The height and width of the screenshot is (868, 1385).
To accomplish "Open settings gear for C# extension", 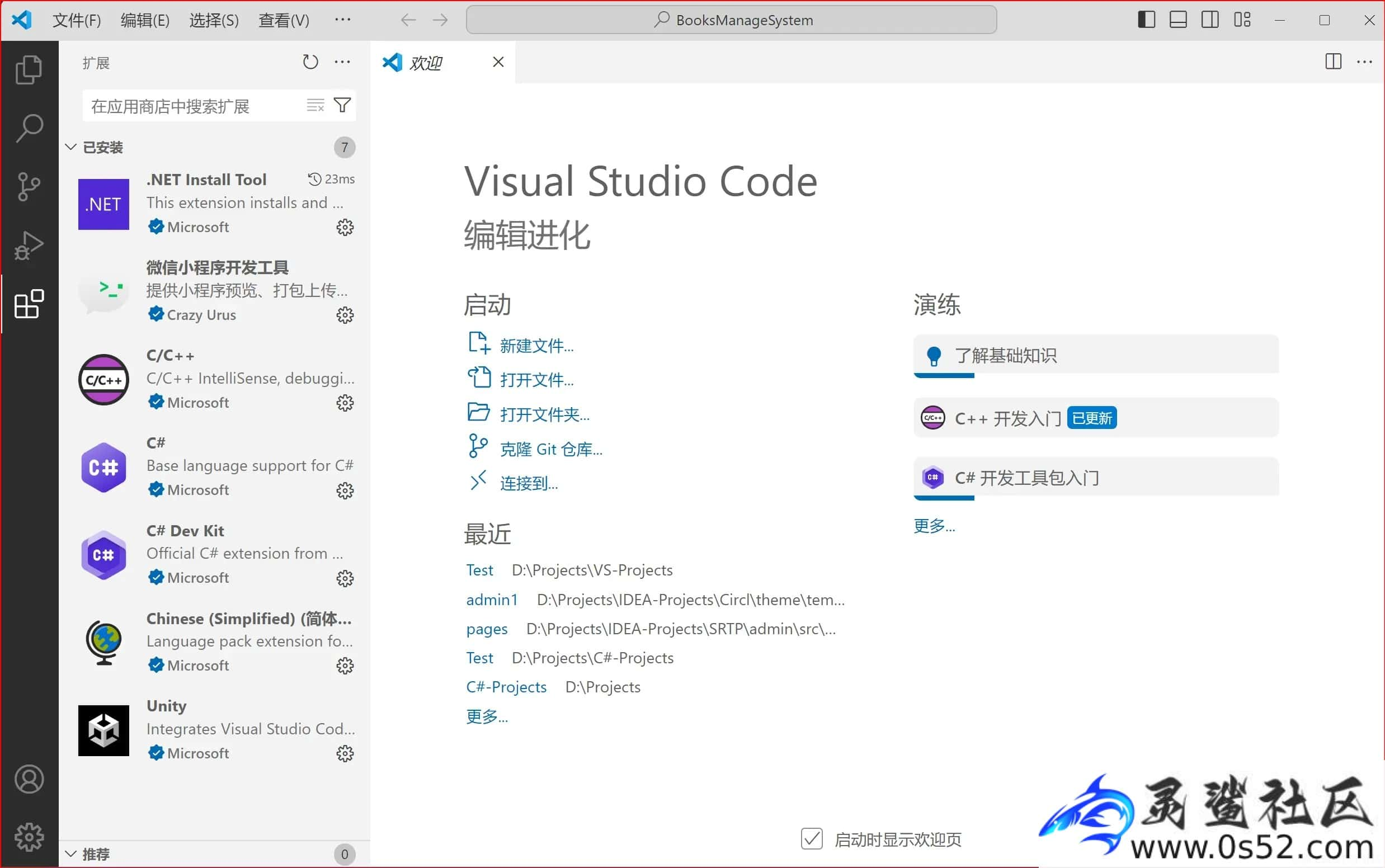I will click(x=345, y=491).
